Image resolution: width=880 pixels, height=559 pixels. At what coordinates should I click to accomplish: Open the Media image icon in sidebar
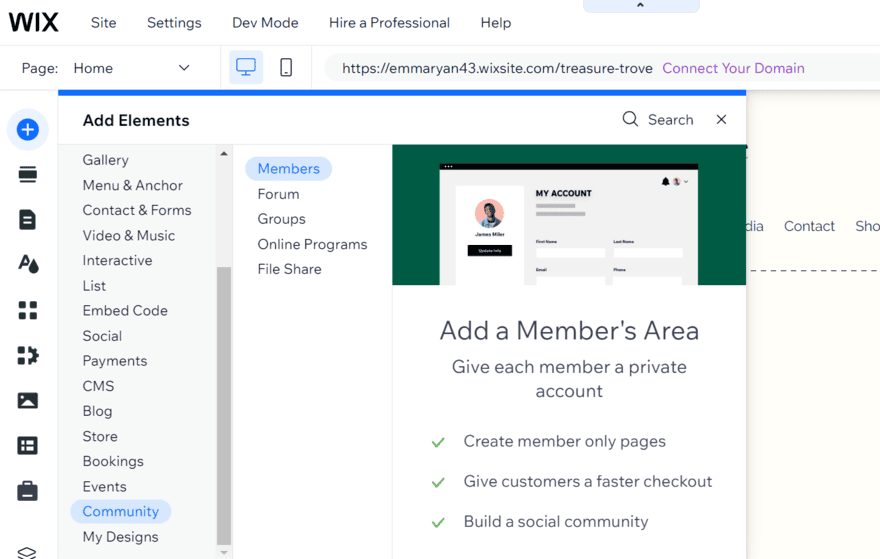[28, 400]
